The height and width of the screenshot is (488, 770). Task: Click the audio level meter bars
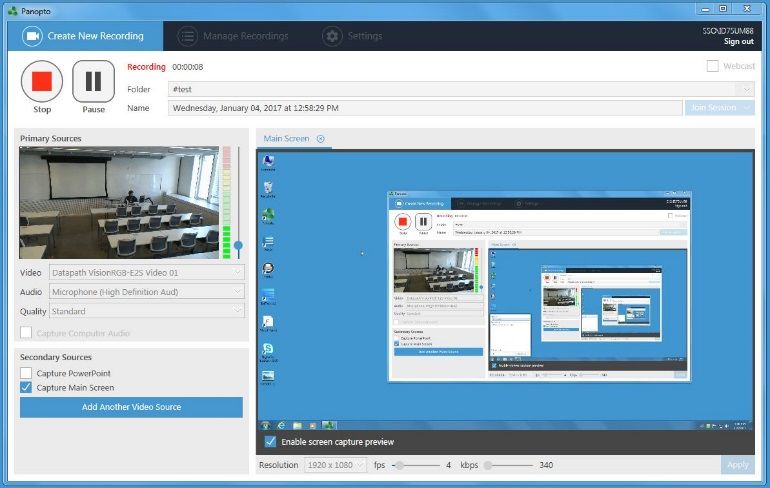(226, 202)
